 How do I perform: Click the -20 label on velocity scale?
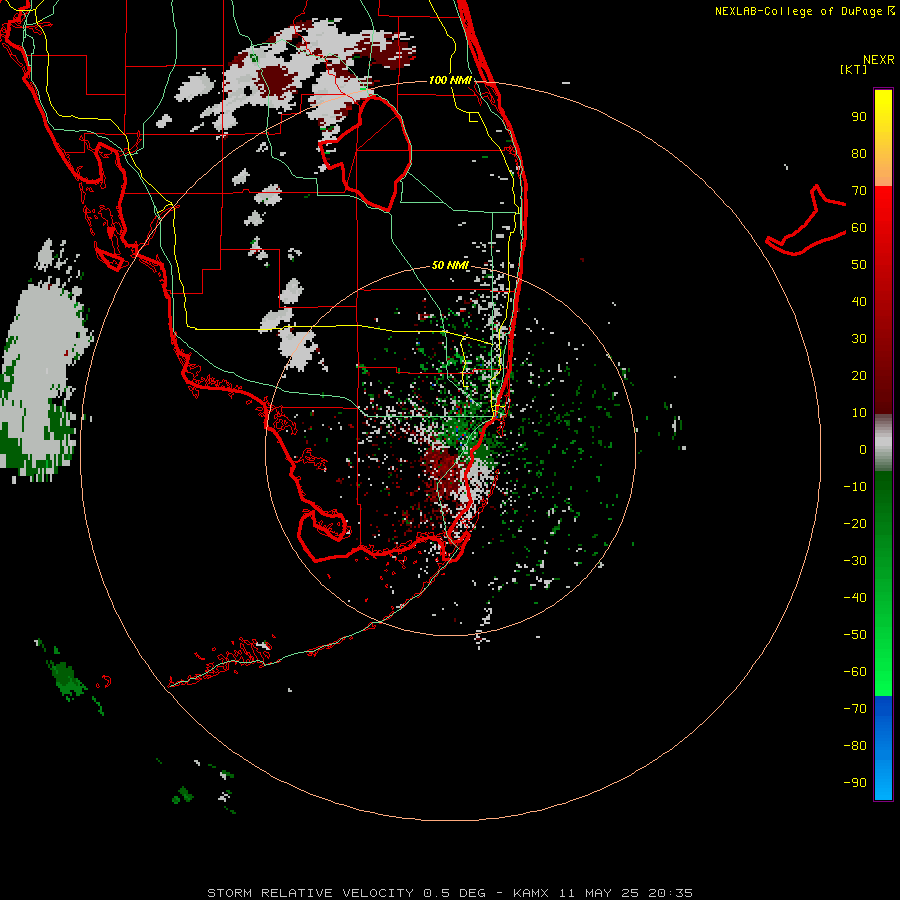(855, 524)
